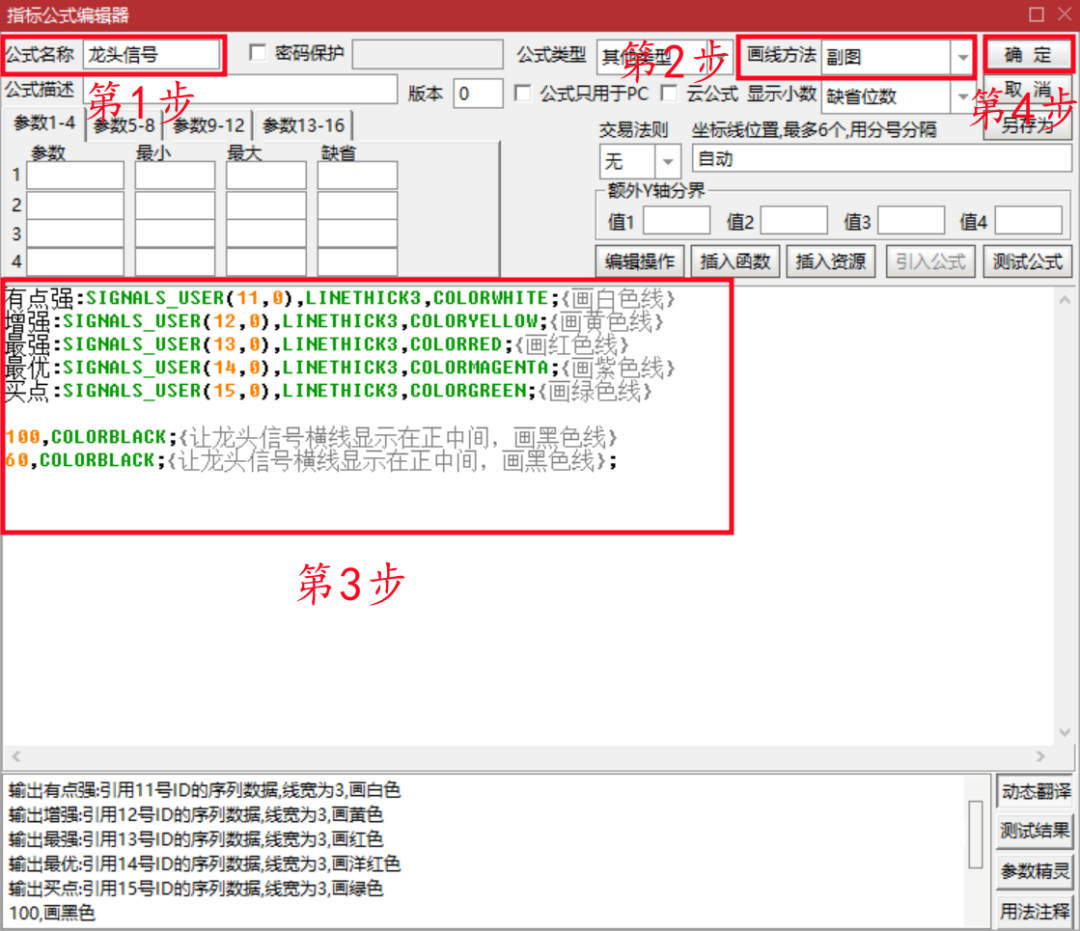Click the 动态翻译 button
This screenshot has height=931, width=1080.
click(1035, 792)
